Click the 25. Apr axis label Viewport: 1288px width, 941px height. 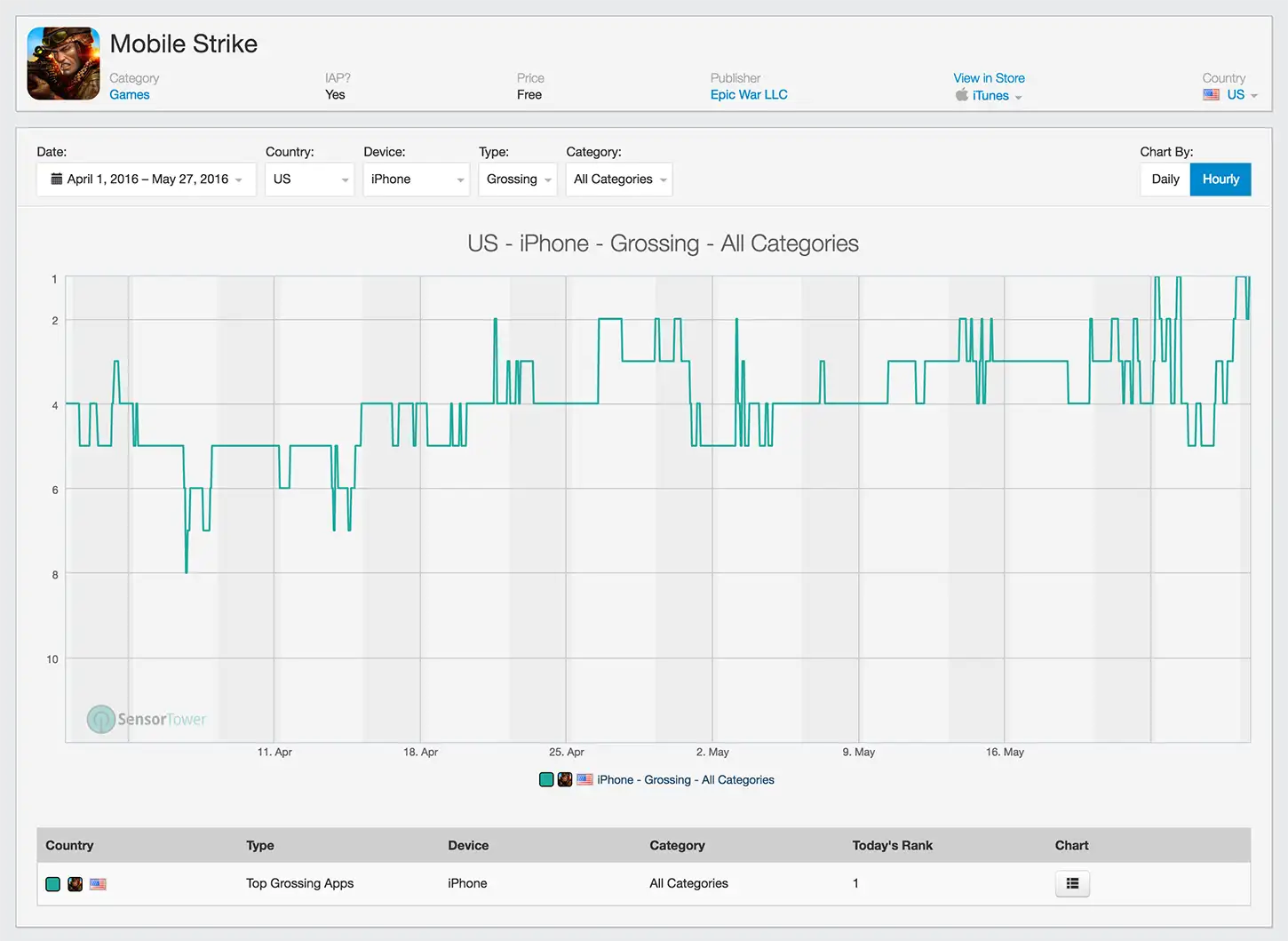click(x=567, y=753)
